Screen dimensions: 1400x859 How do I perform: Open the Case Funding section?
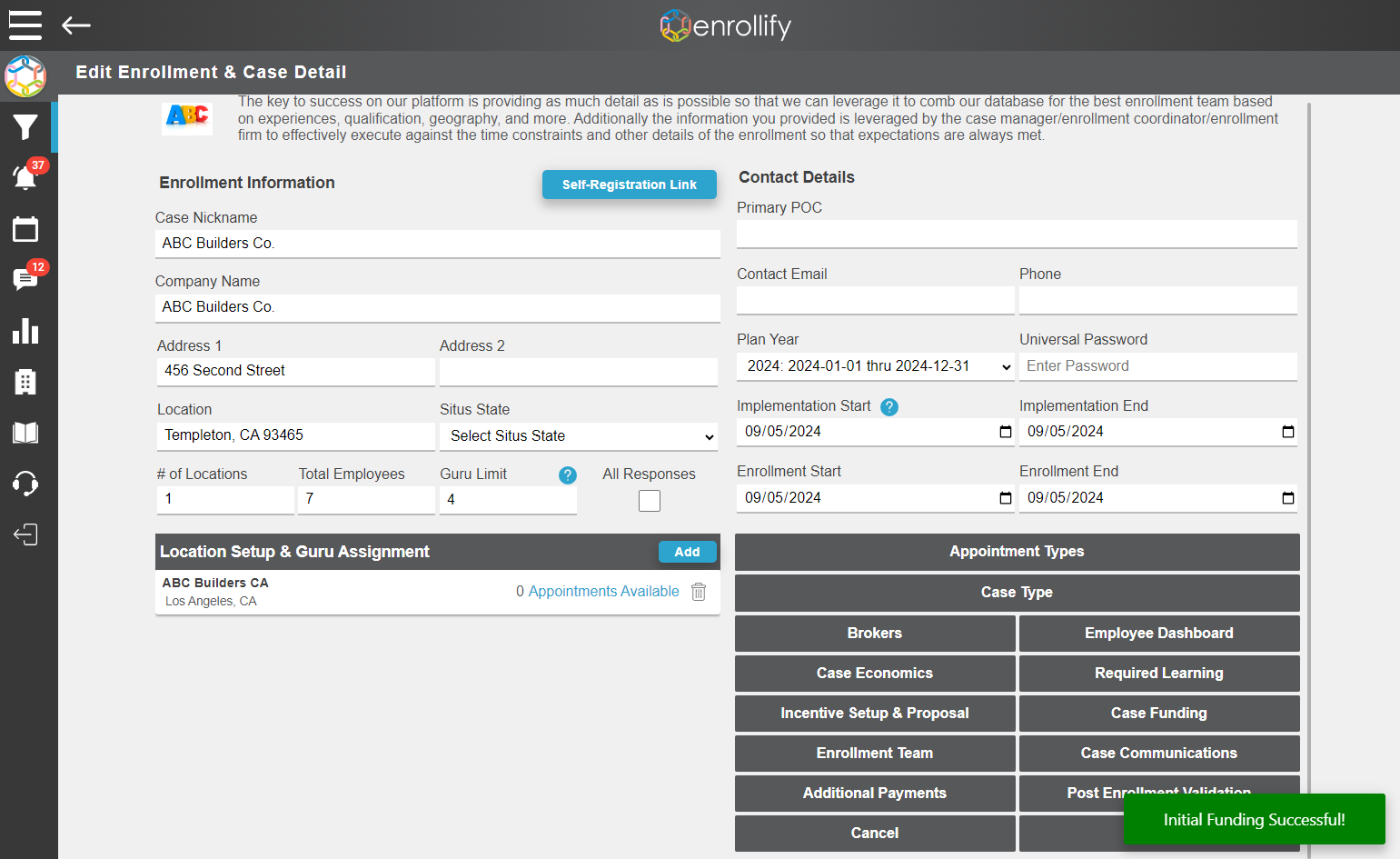[1159, 714]
